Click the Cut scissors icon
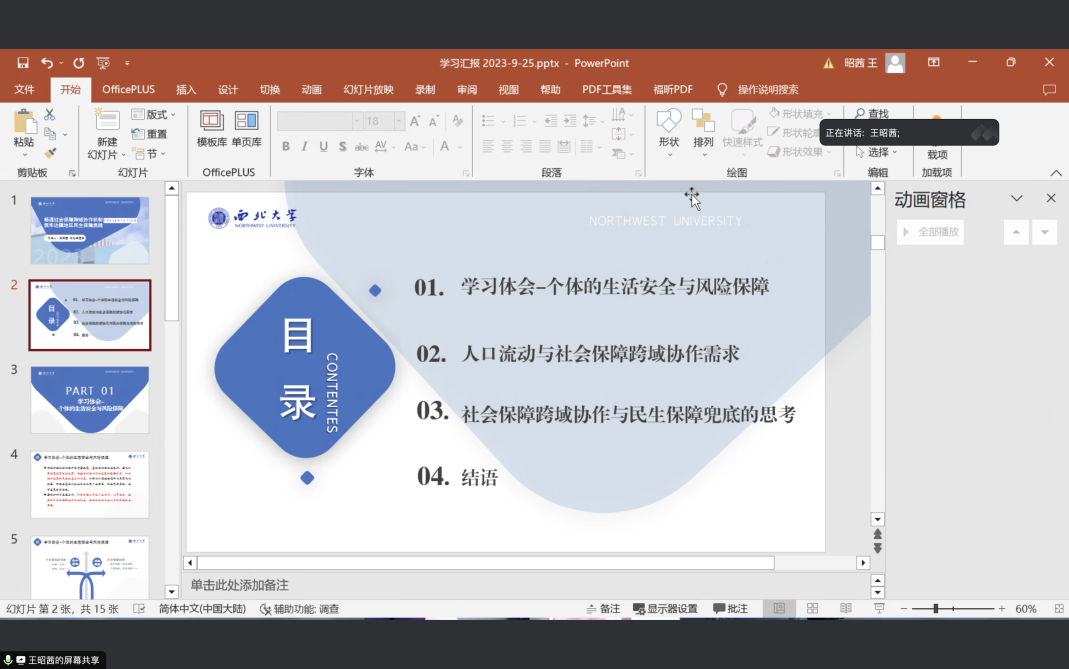This screenshot has width=1069, height=669. tap(49, 115)
